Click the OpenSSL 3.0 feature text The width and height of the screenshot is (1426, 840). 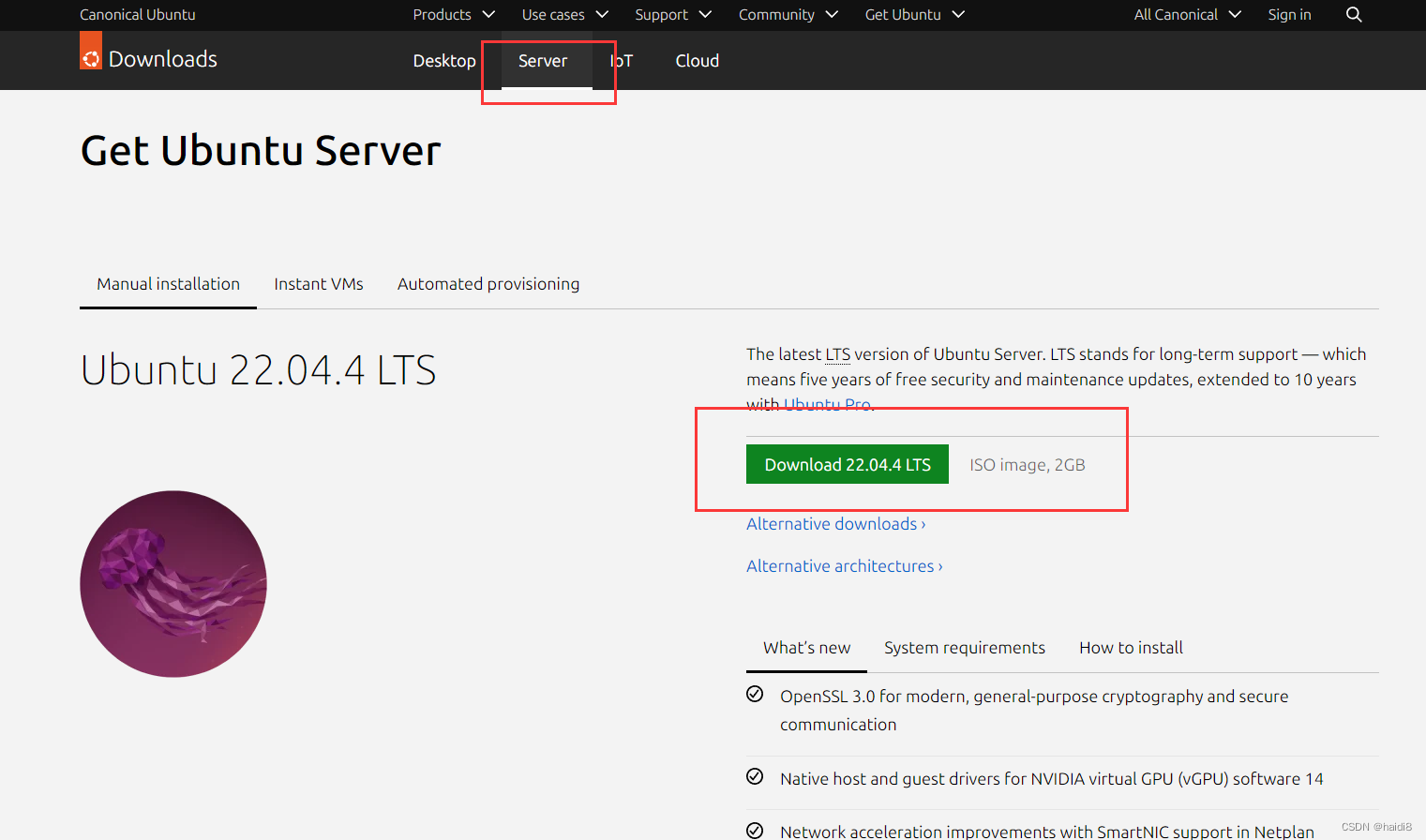click(1034, 711)
